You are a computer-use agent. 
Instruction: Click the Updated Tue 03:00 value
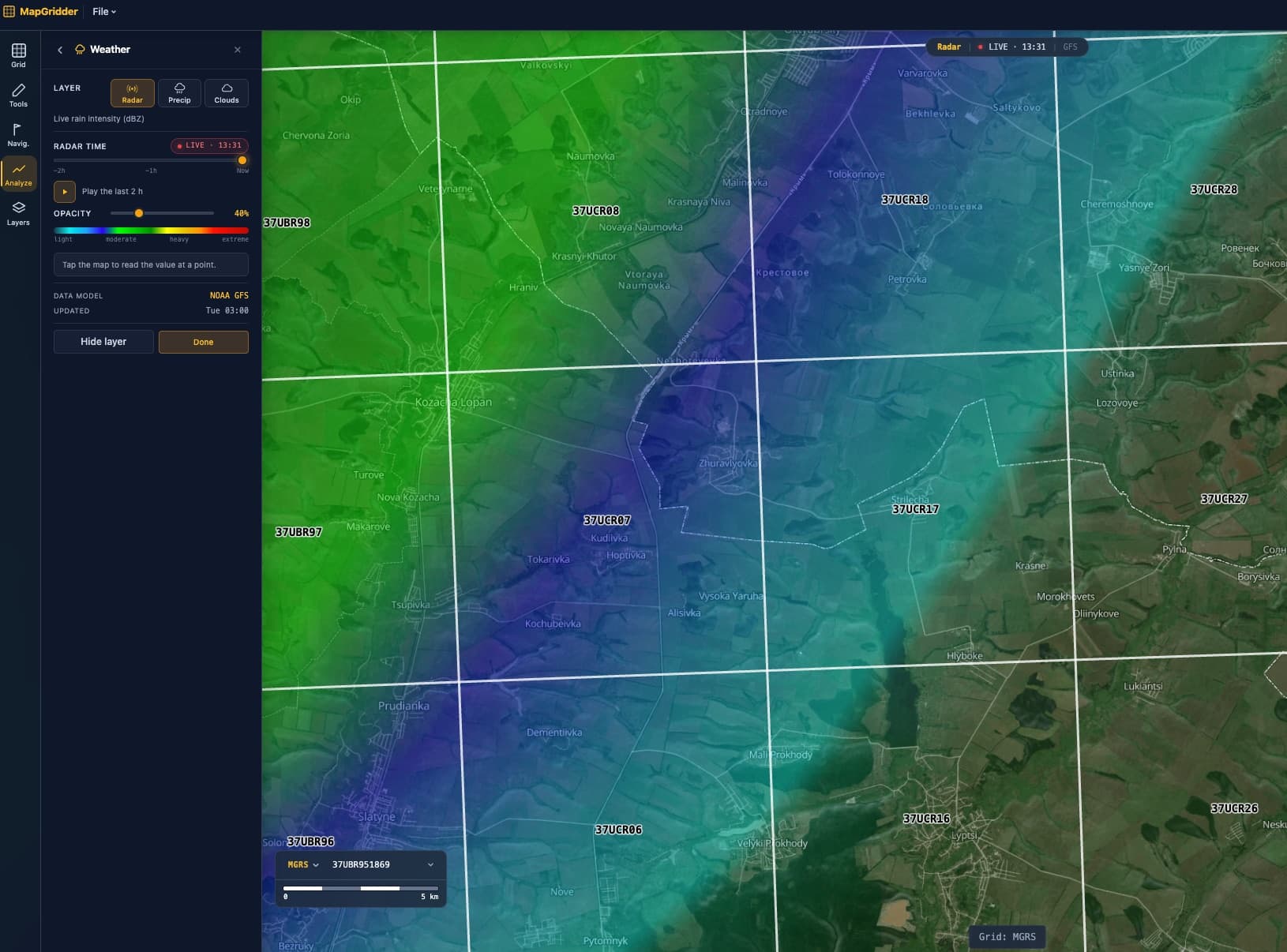coord(227,310)
